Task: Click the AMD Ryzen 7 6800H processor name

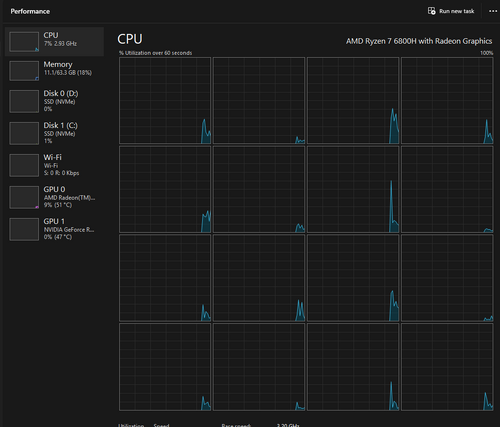Action: click(x=419, y=41)
